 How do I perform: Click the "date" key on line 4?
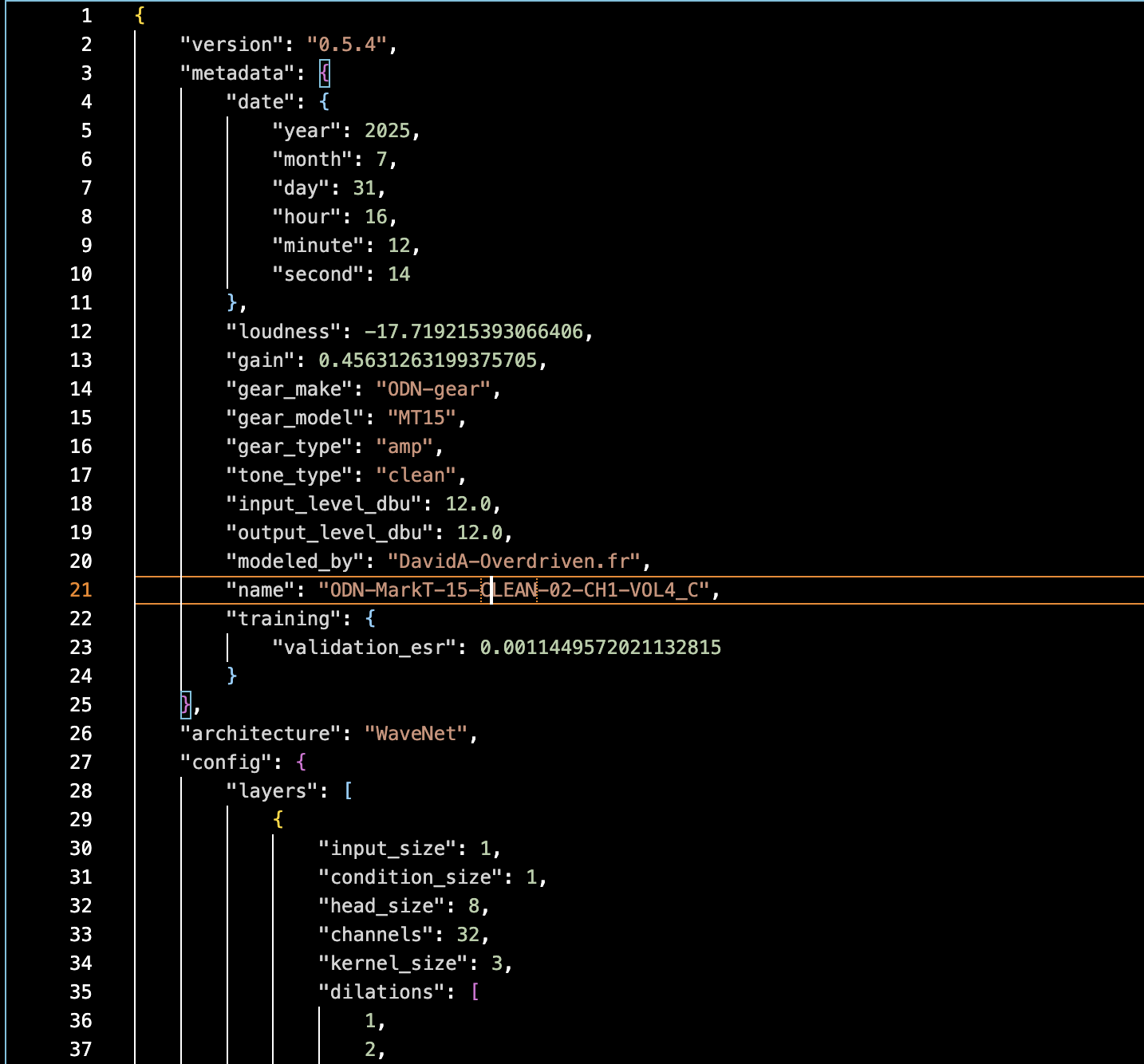[x=261, y=102]
